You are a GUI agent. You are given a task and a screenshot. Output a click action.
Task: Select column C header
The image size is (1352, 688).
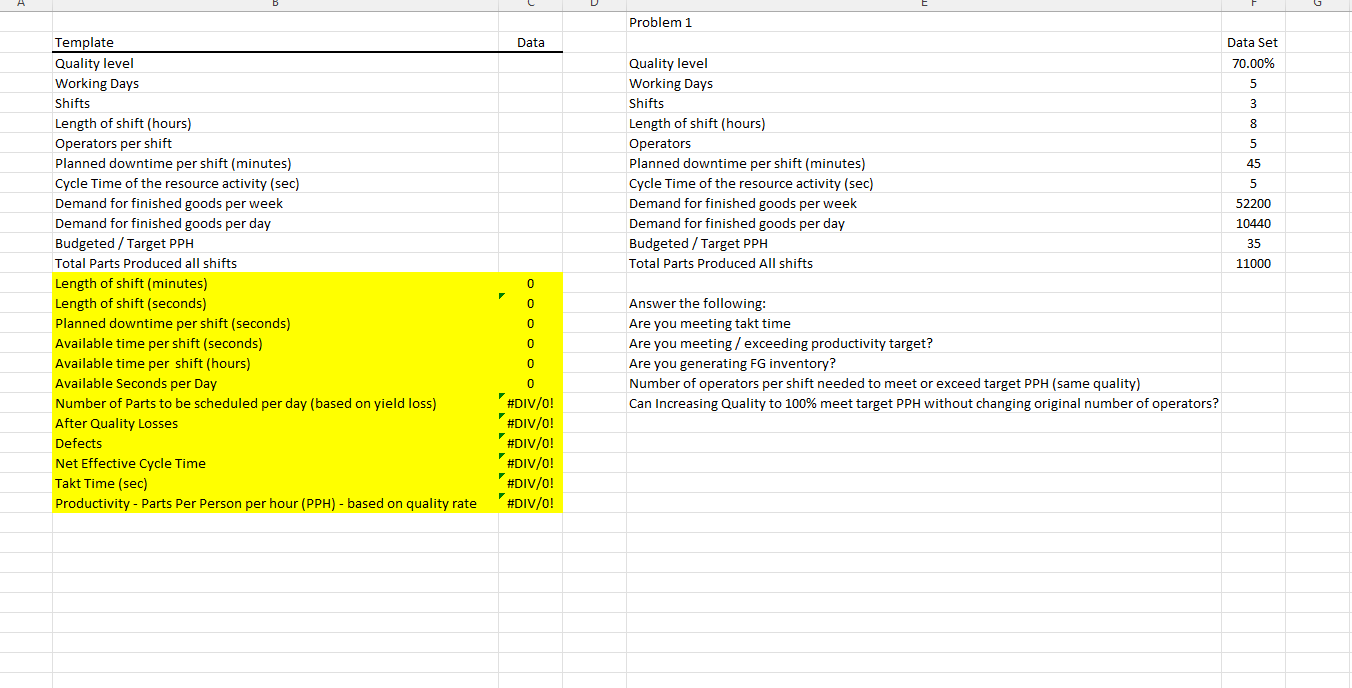pyautogui.click(x=530, y=4)
